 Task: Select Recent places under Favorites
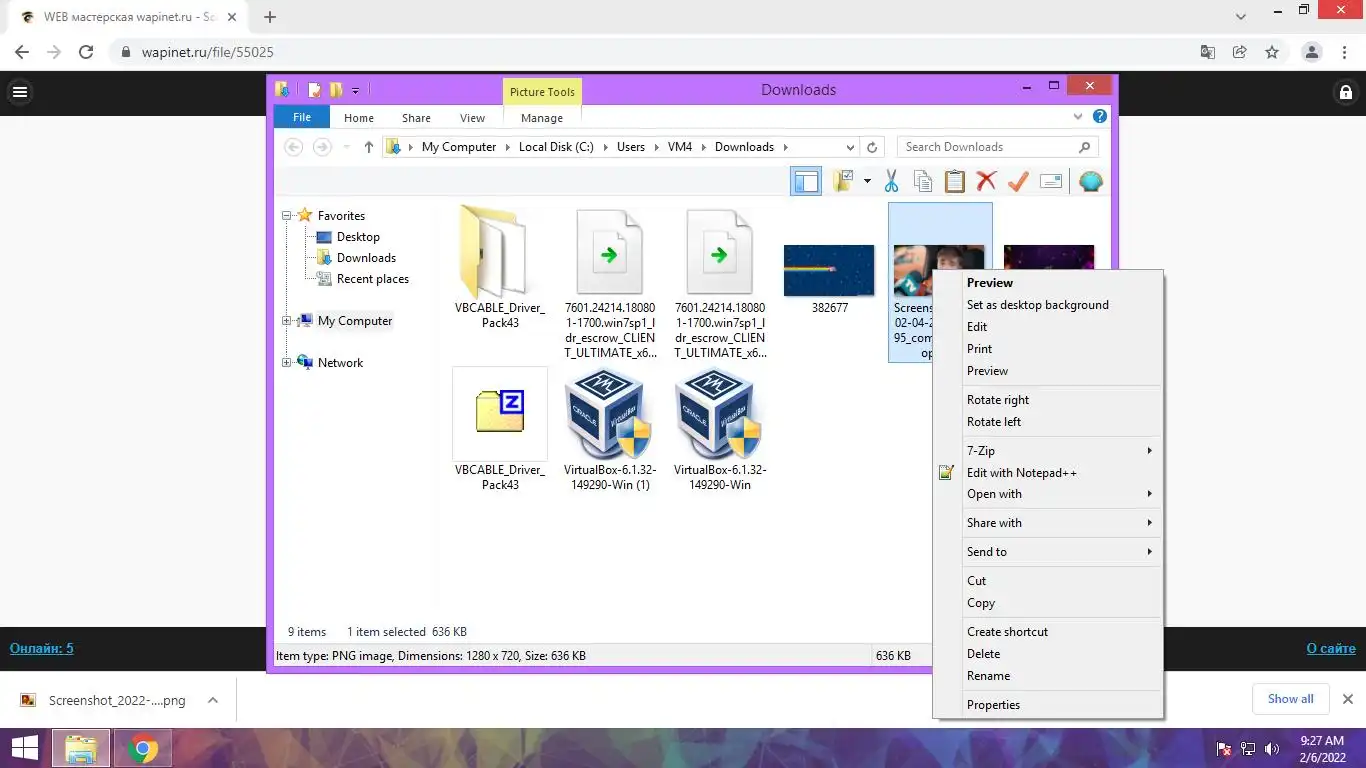[373, 279]
